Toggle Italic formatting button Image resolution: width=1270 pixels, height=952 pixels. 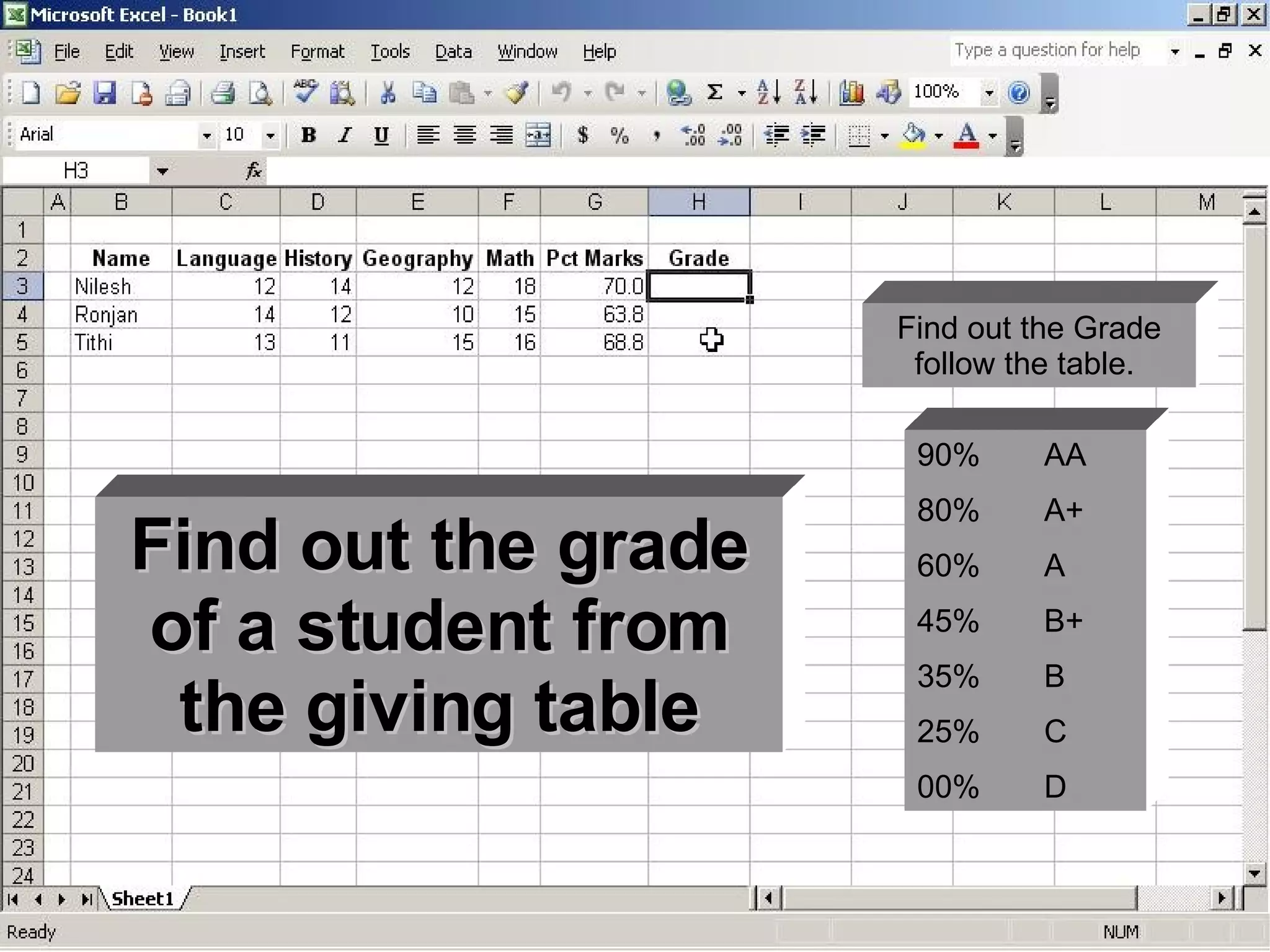(x=345, y=135)
